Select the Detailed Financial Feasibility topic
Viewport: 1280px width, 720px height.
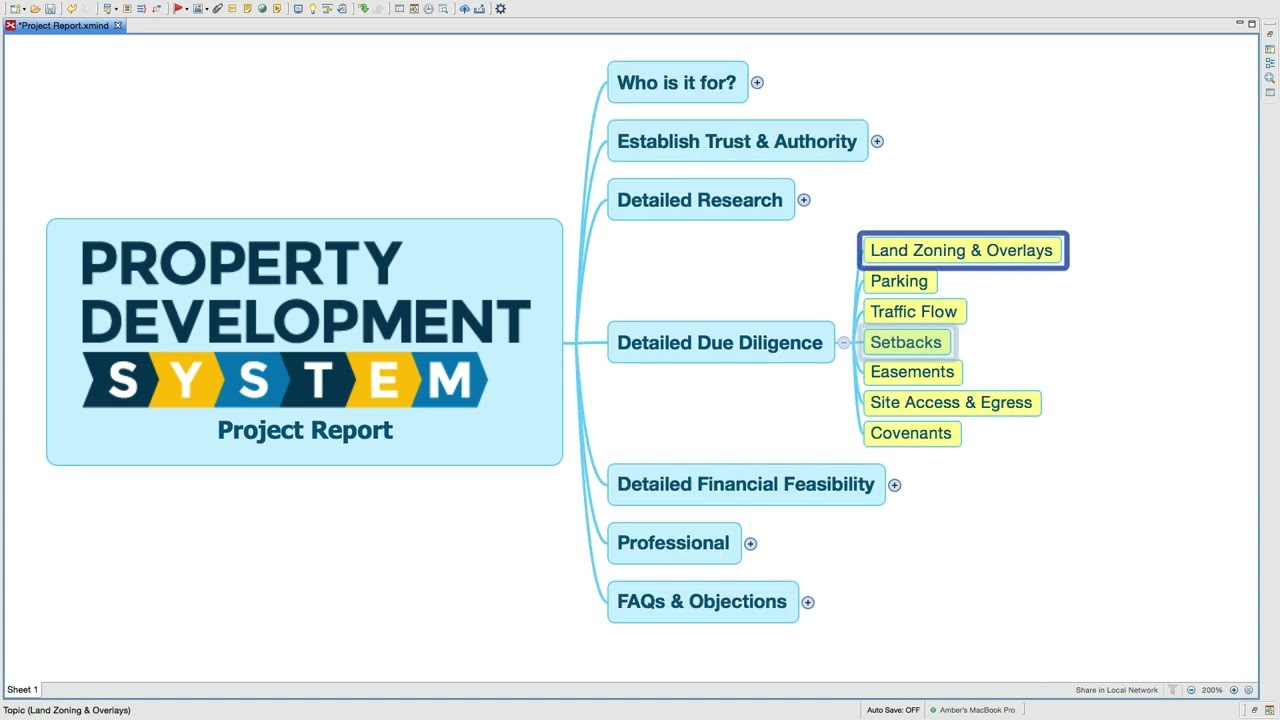[746, 485]
